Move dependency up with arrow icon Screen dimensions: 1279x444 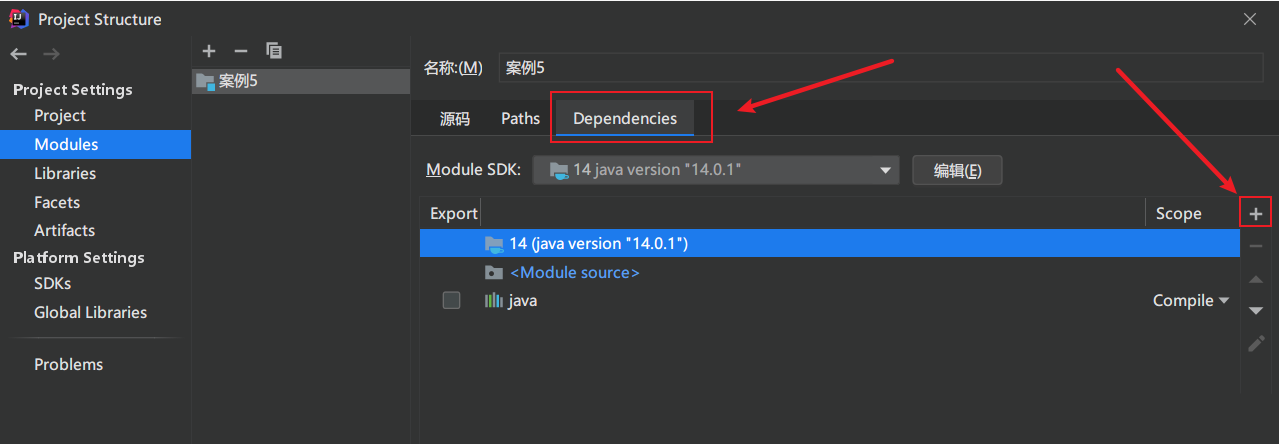tap(1256, 278)
